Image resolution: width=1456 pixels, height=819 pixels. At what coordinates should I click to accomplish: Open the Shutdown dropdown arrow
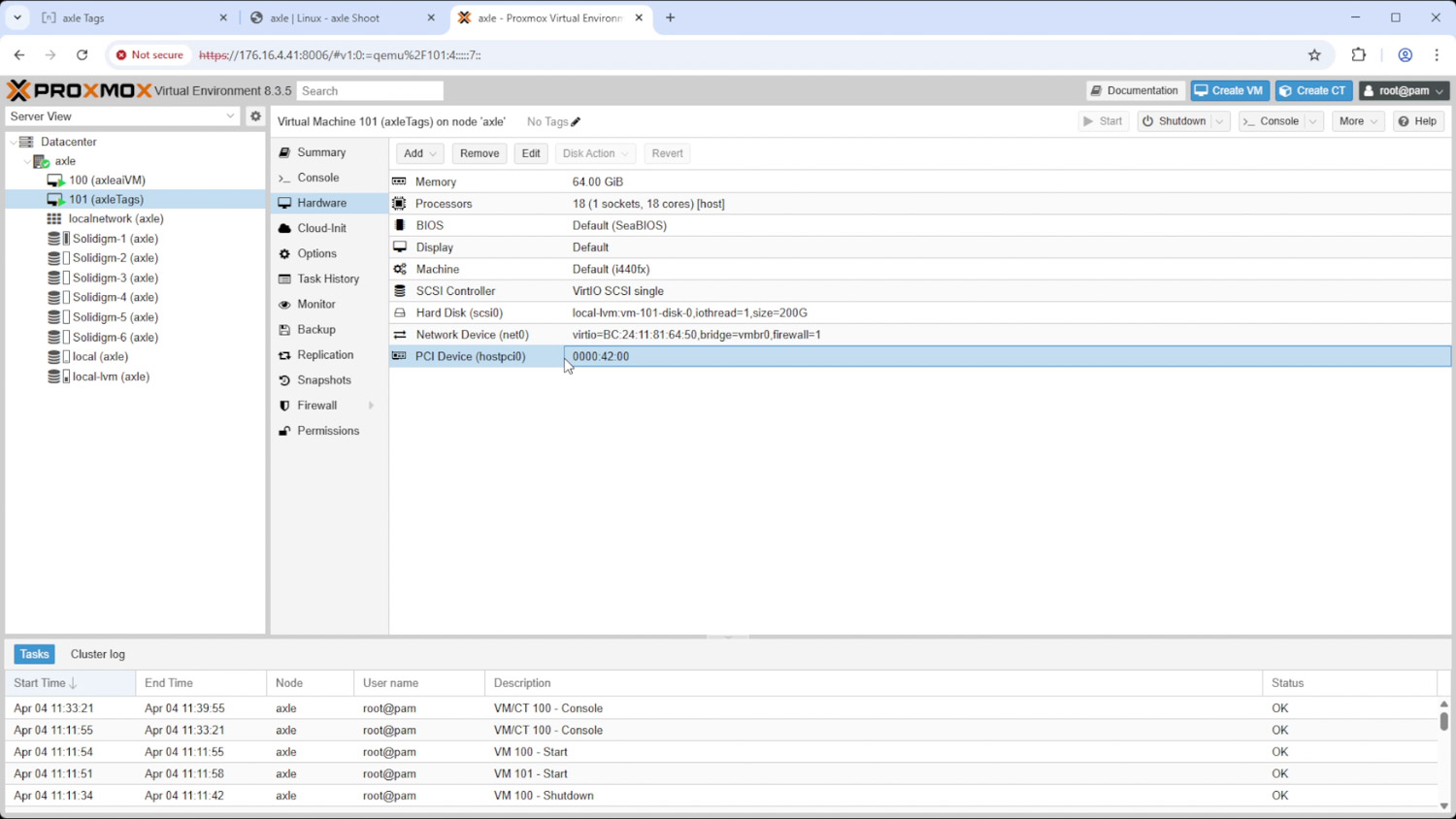[1220, 121]
